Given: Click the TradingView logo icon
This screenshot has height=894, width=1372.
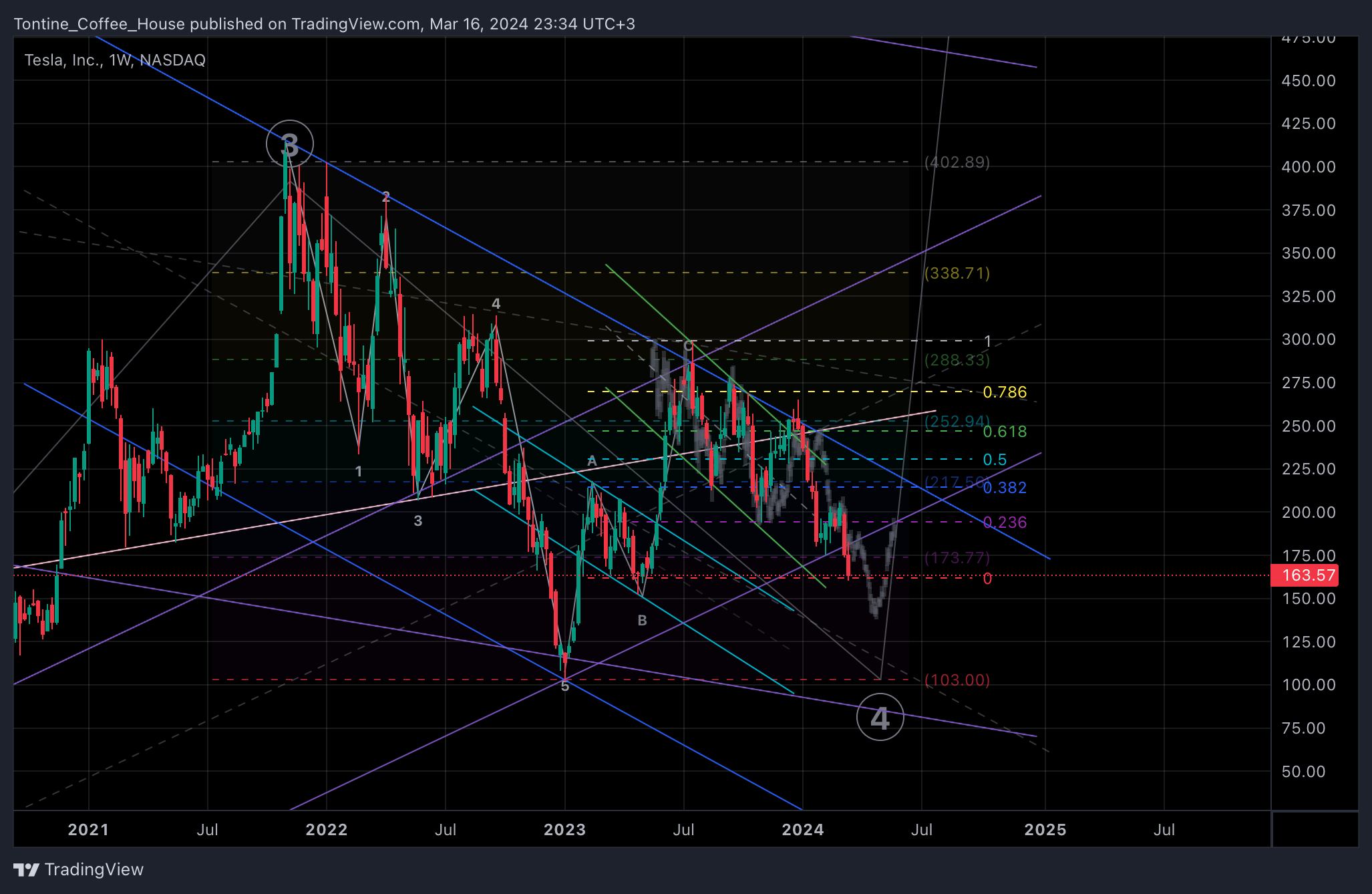Looking at the screenshot, I should [x=27, y=869].
